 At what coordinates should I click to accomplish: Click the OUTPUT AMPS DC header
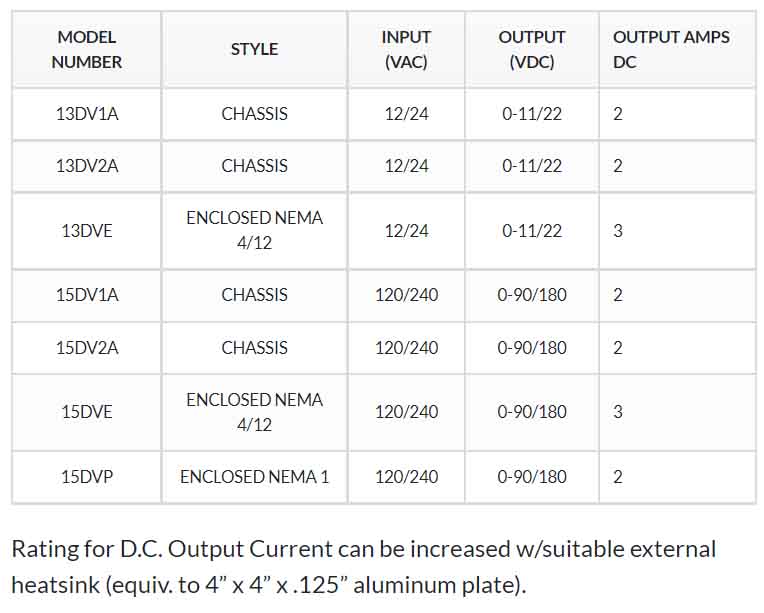[x=677, y=49]
